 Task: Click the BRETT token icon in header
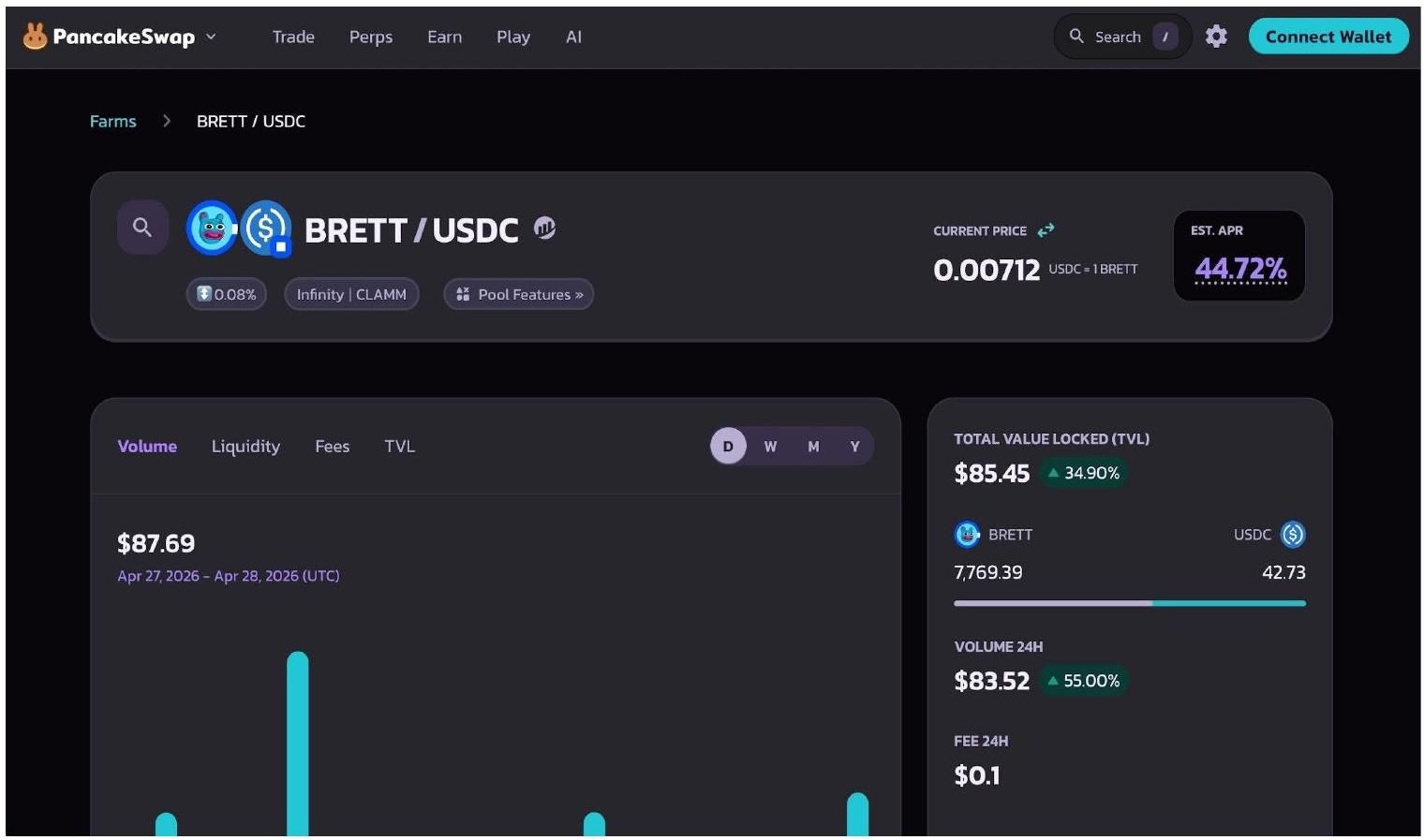coord(212,228)
